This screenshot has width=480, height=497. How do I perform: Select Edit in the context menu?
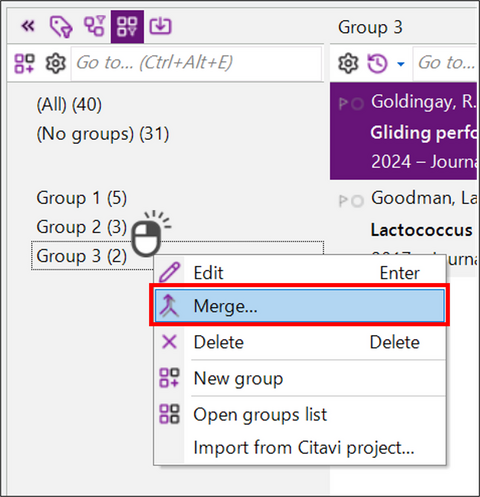coord(299,272)
